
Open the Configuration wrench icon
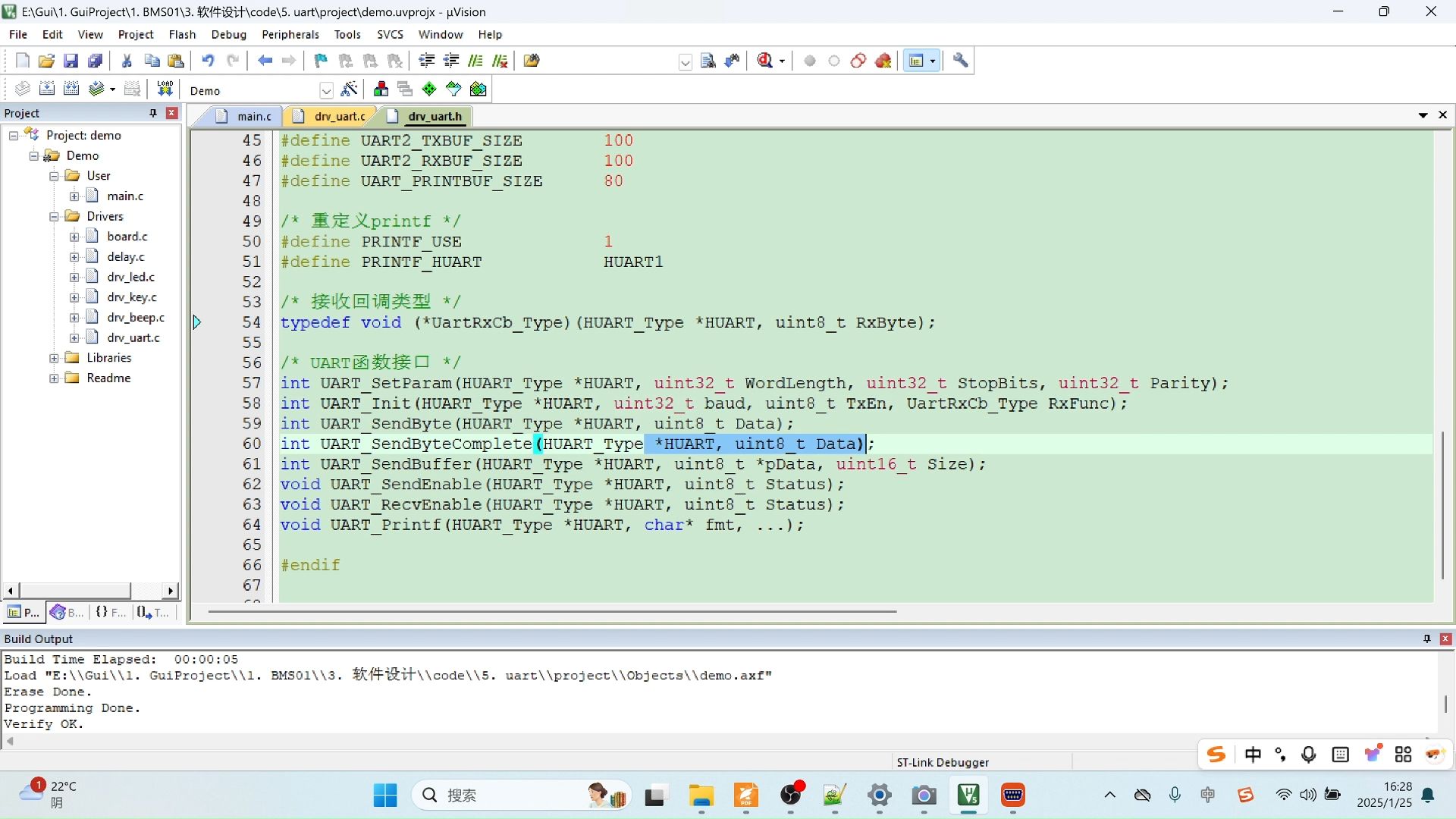point(960,61)
